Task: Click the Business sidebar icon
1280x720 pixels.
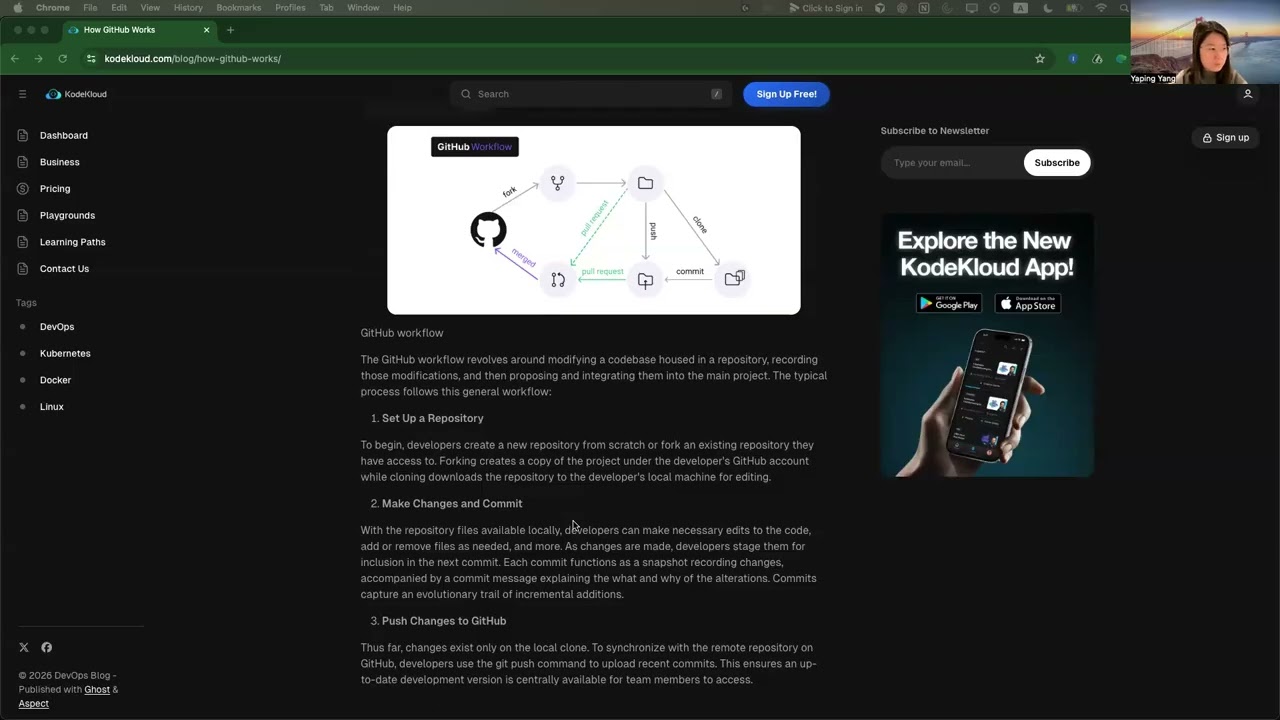Action: coord(23,162)
